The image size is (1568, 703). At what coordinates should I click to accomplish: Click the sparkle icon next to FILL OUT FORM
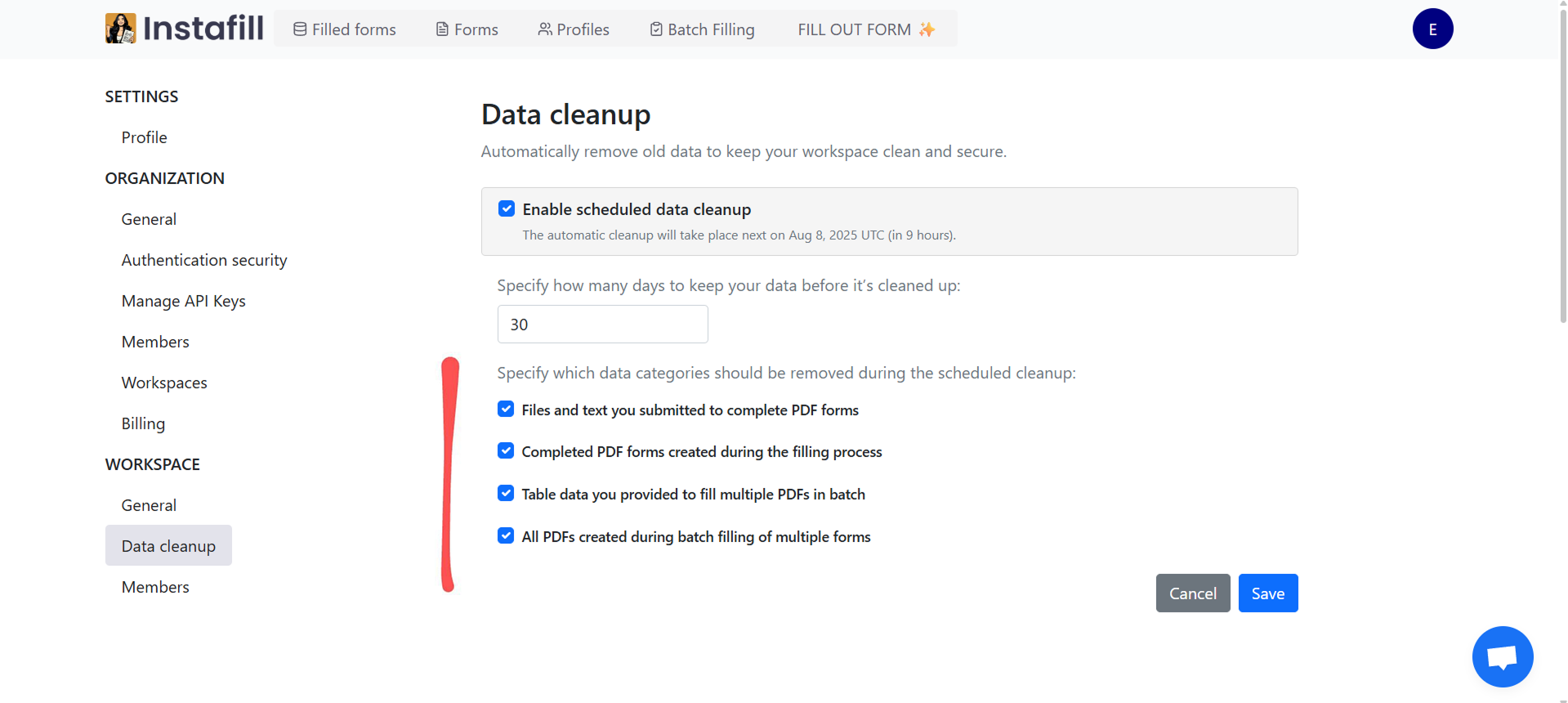coord(927,29)
